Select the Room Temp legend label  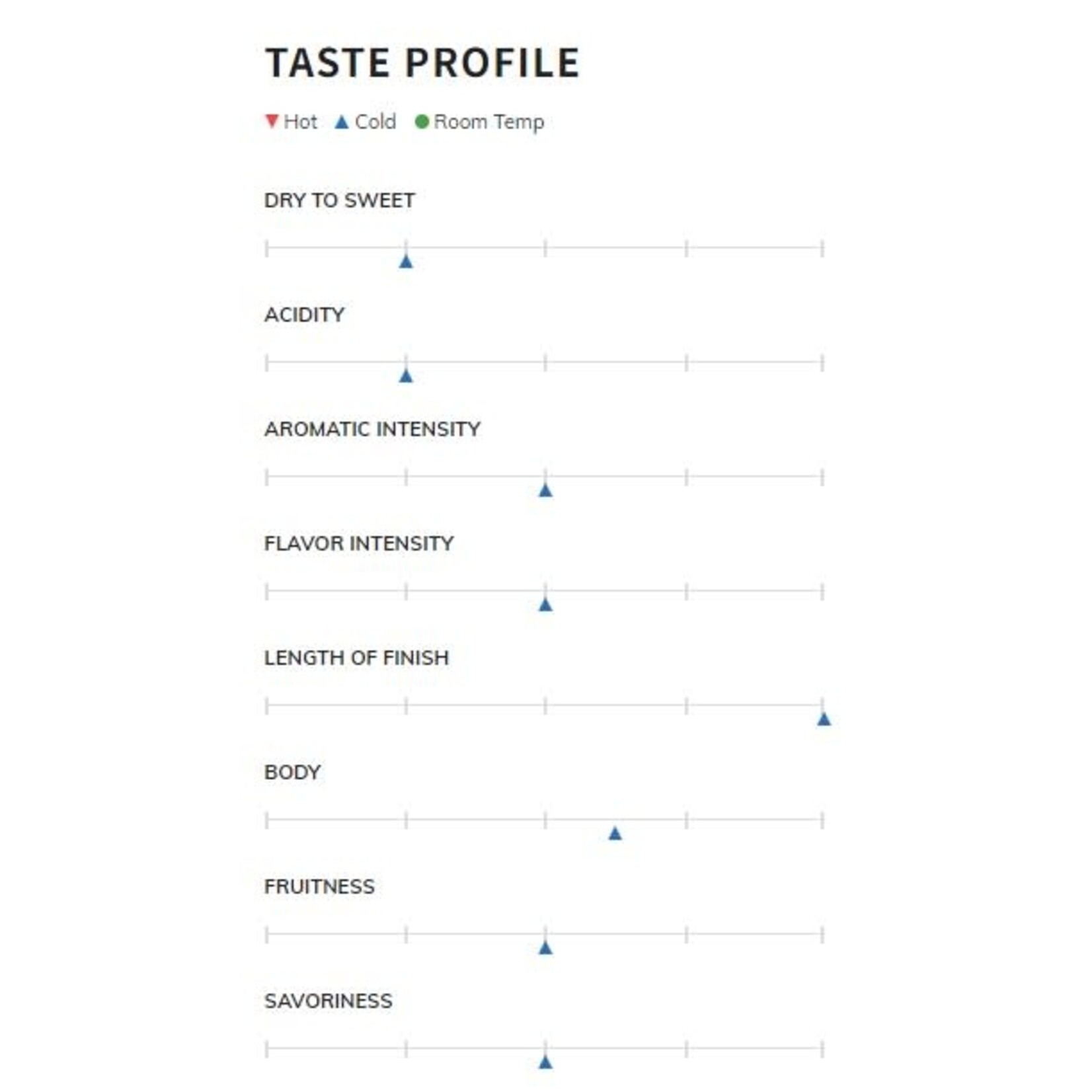point(489,123)
